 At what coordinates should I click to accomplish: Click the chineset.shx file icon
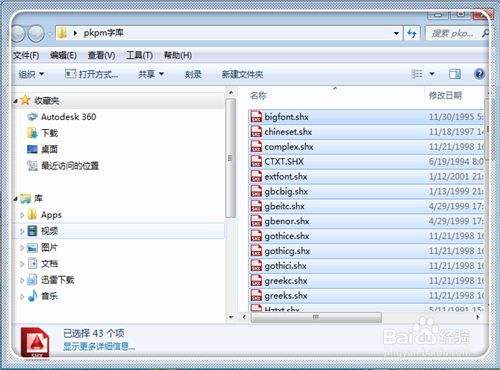coord(256,132)
